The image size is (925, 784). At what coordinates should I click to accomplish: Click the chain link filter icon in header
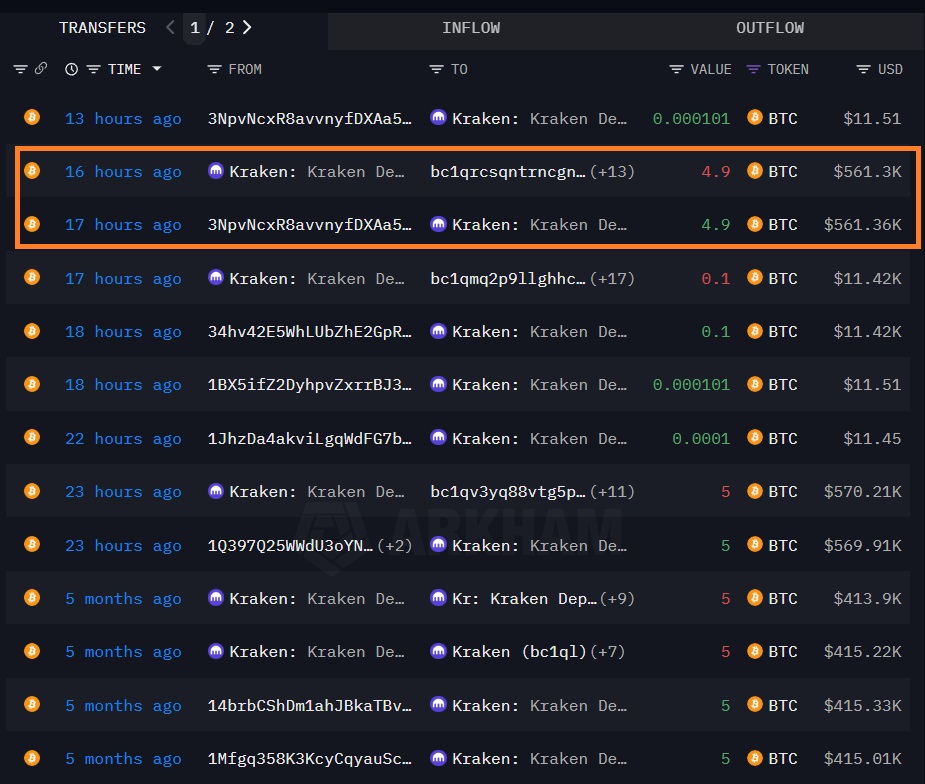point(41,69)
